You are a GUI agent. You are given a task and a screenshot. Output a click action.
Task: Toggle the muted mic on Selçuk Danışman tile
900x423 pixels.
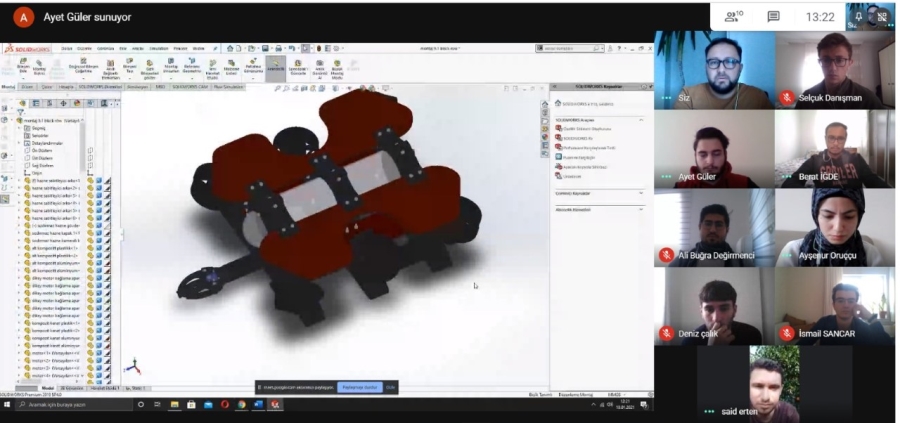pyautogui.click(x=787, y=98)
